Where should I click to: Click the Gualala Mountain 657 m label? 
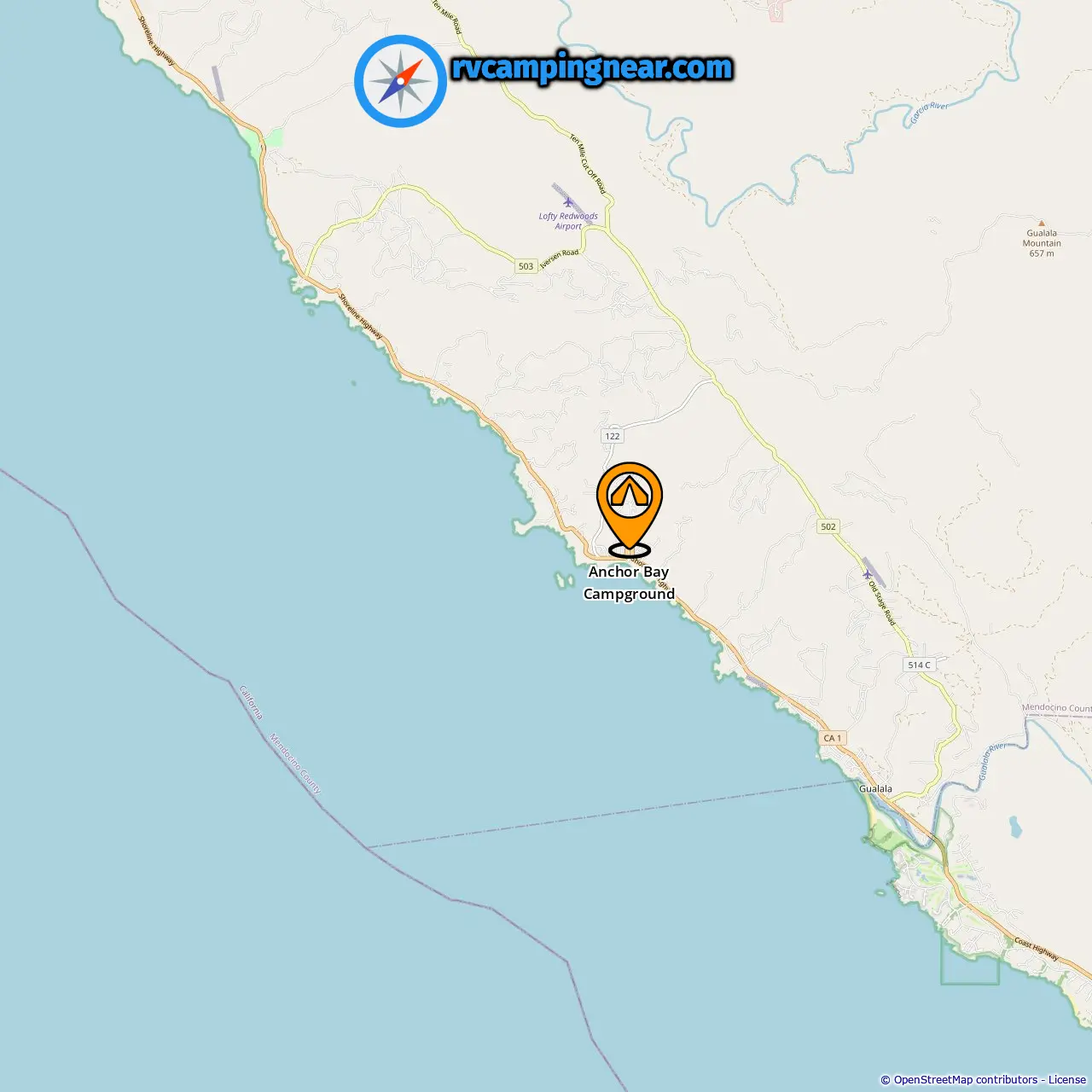[x=1042, y=243]
